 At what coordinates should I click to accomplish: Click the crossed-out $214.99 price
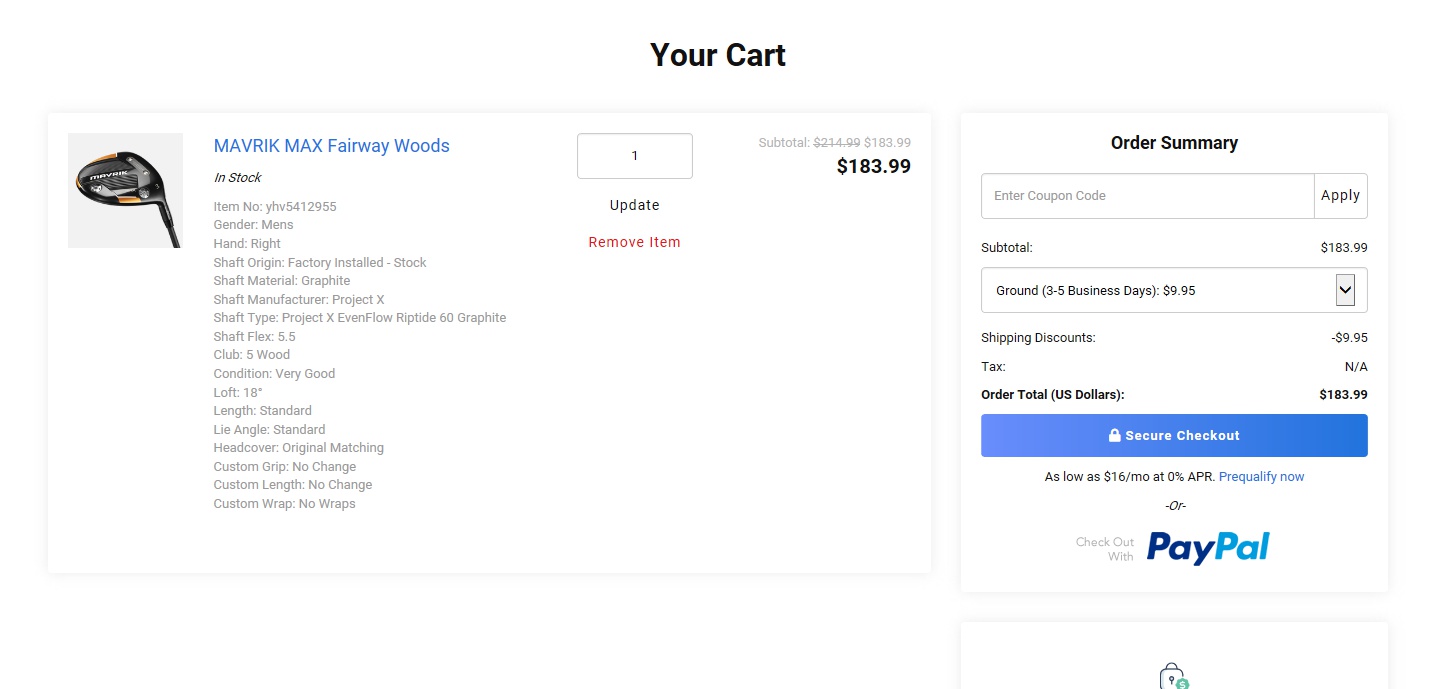click(836, 143)
